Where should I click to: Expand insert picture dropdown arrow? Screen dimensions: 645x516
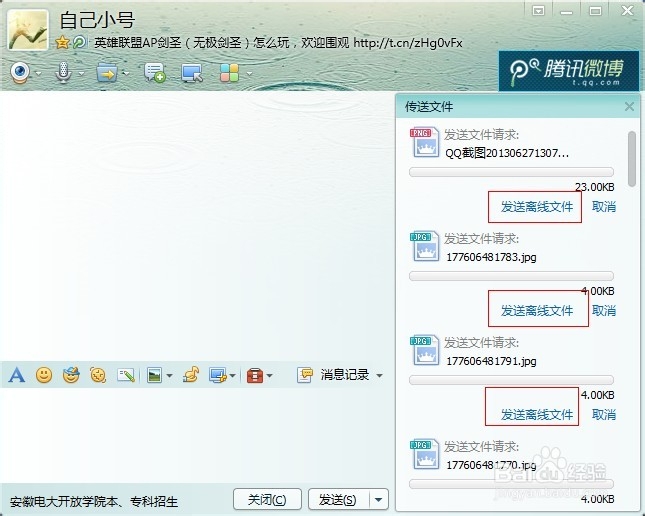169,375
